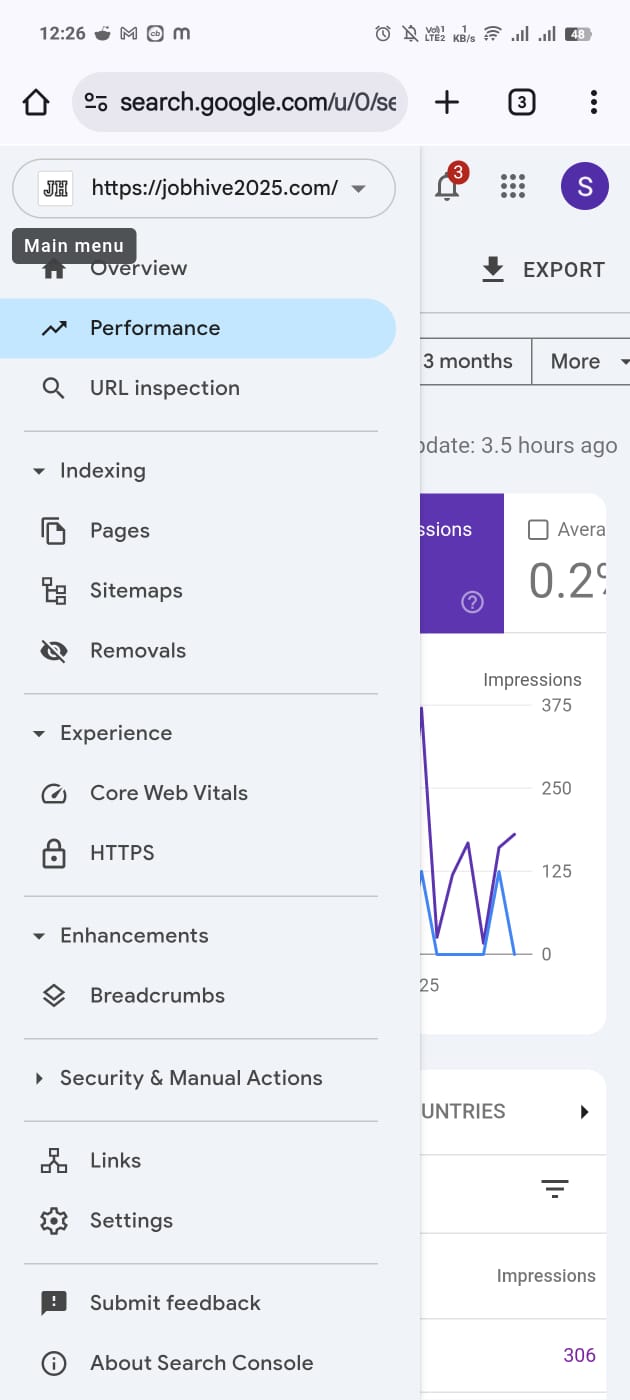Open the tab switcher showing 3 tabs
This screenshot has height=1400, width=630.
[x=521, y=102]
